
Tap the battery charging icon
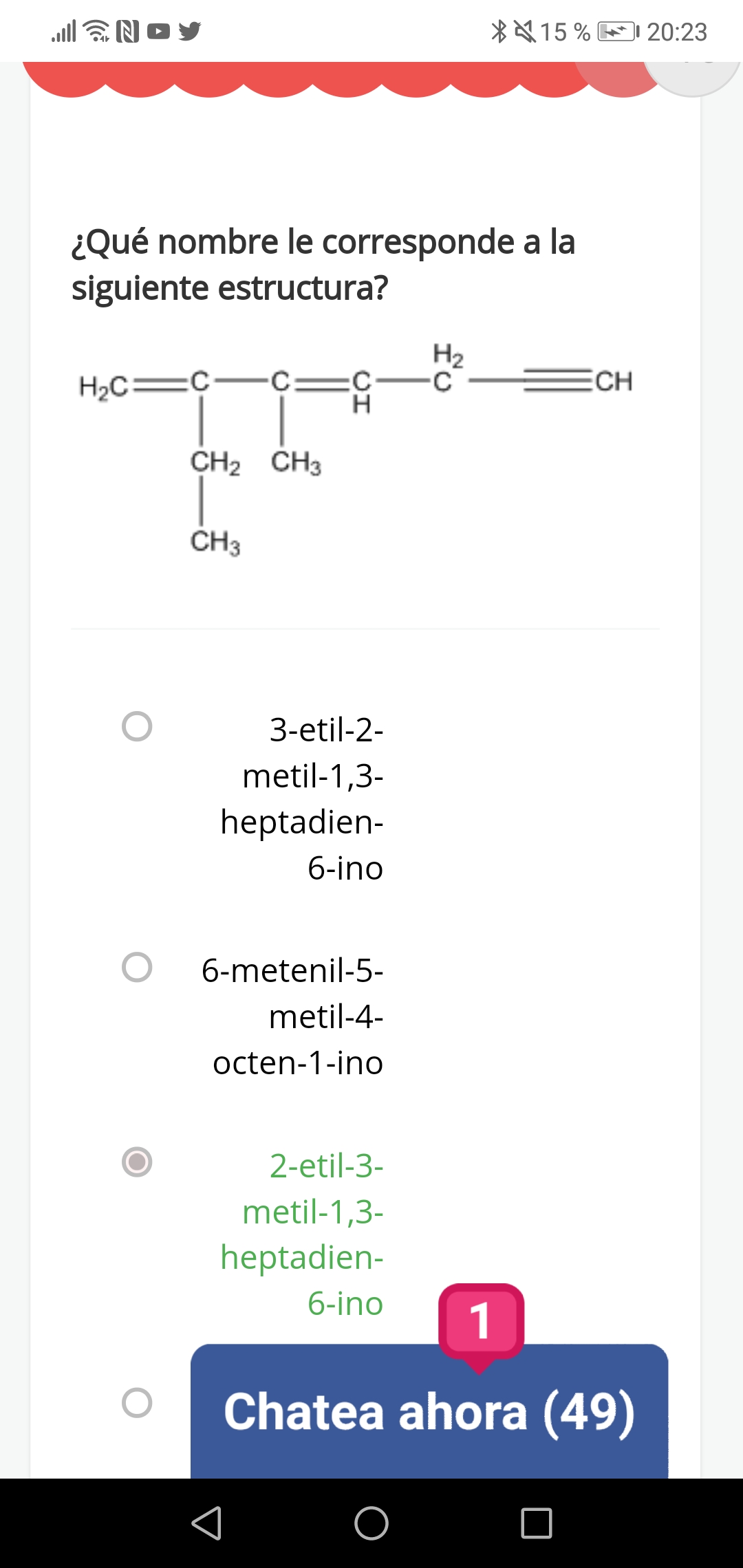click(618, 32)
